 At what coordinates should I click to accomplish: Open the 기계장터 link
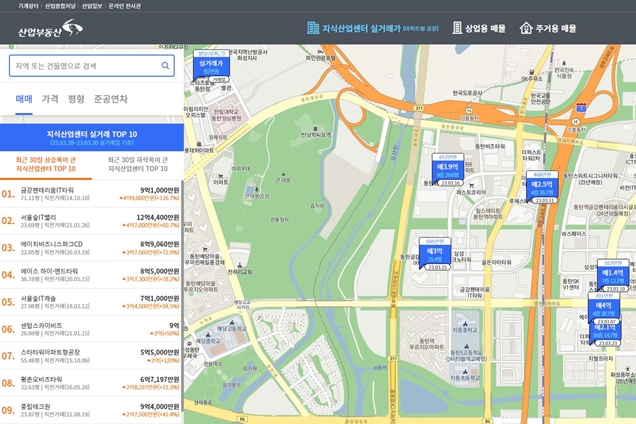(x=28, y=6)
